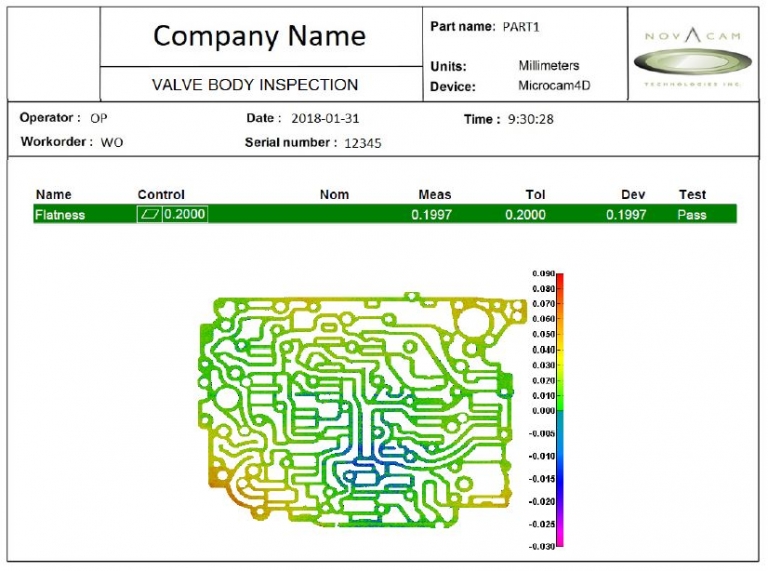This screenshot has width=768, height=571.
Task: Click the Meas column header
Action: (x=435, y=194)
